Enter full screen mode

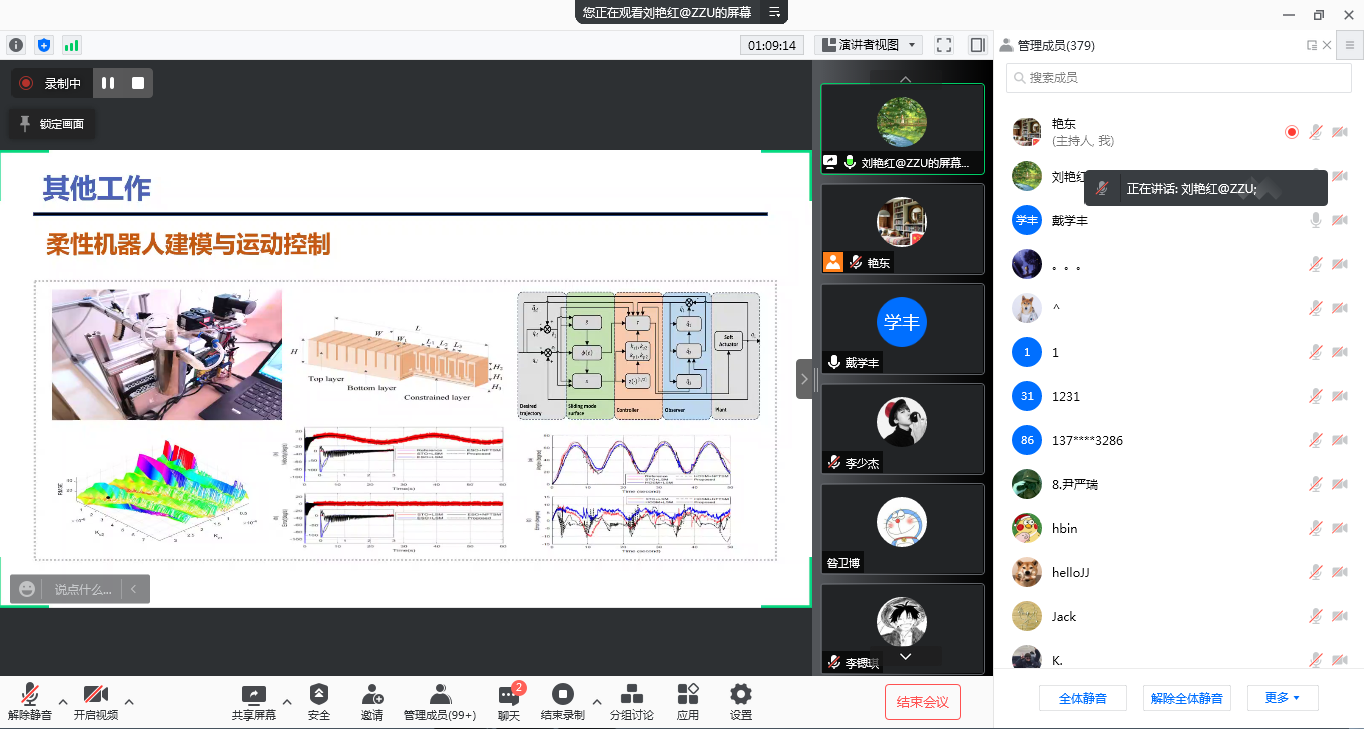(x=943, y=45)
